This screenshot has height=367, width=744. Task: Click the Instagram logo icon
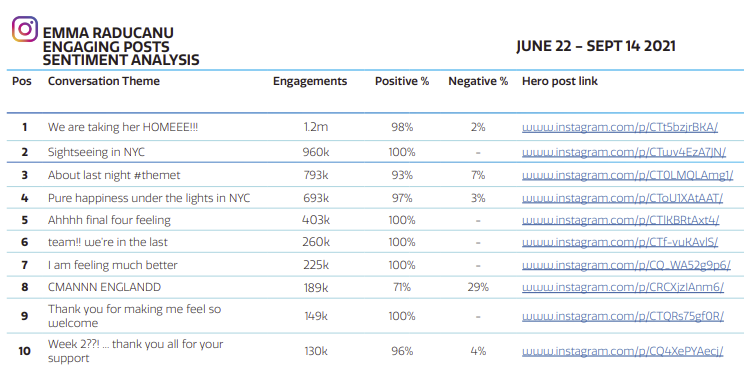tap(25, 29)
